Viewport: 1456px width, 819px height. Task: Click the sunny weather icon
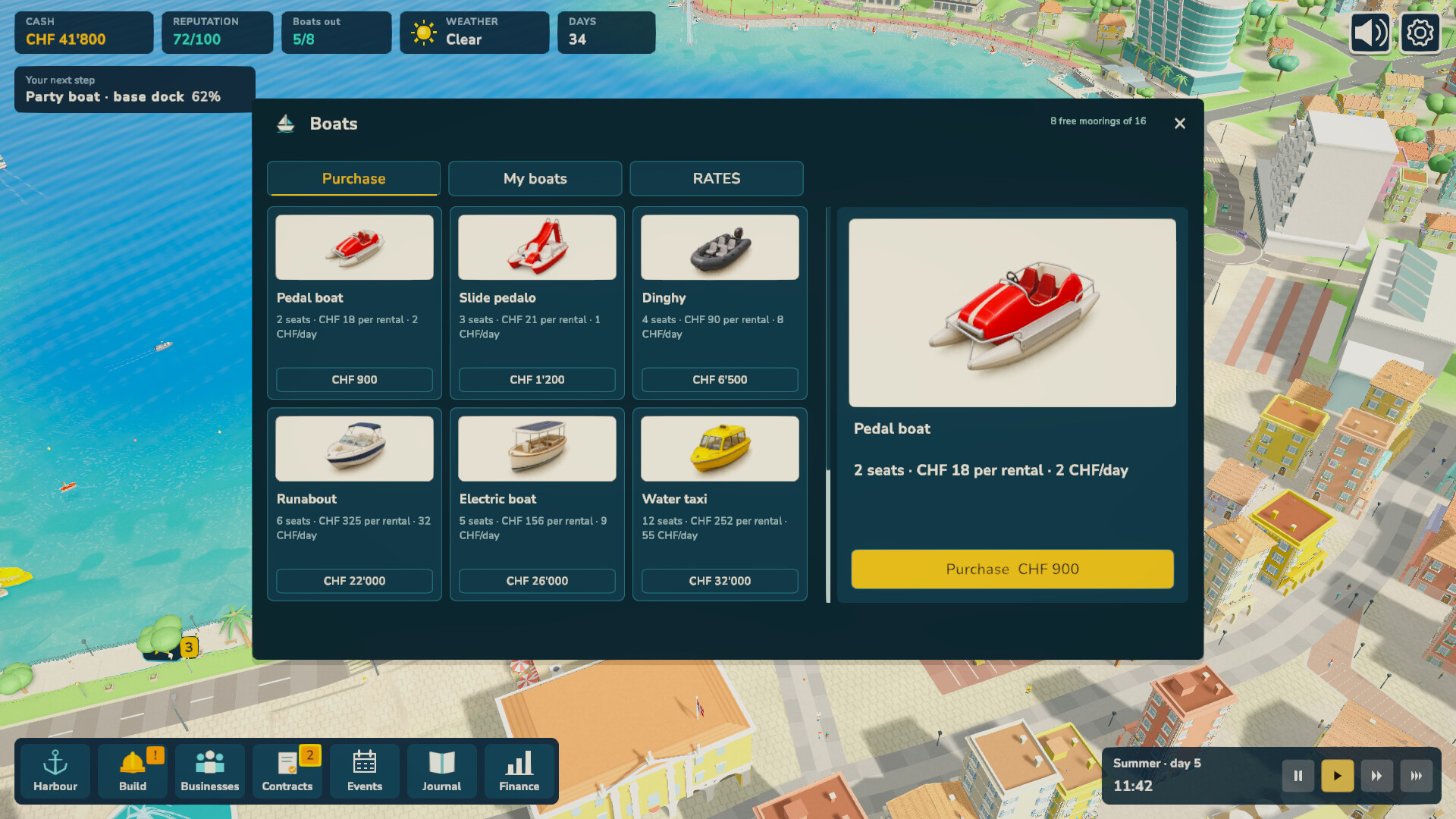424,33
